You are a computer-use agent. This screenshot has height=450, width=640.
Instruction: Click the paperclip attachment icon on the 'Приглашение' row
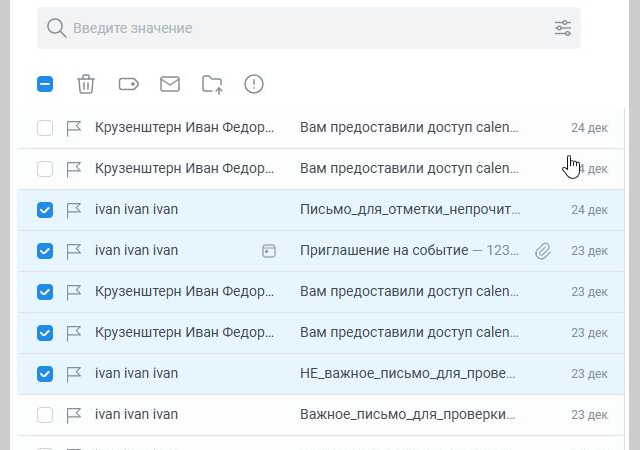pos(543,251)
